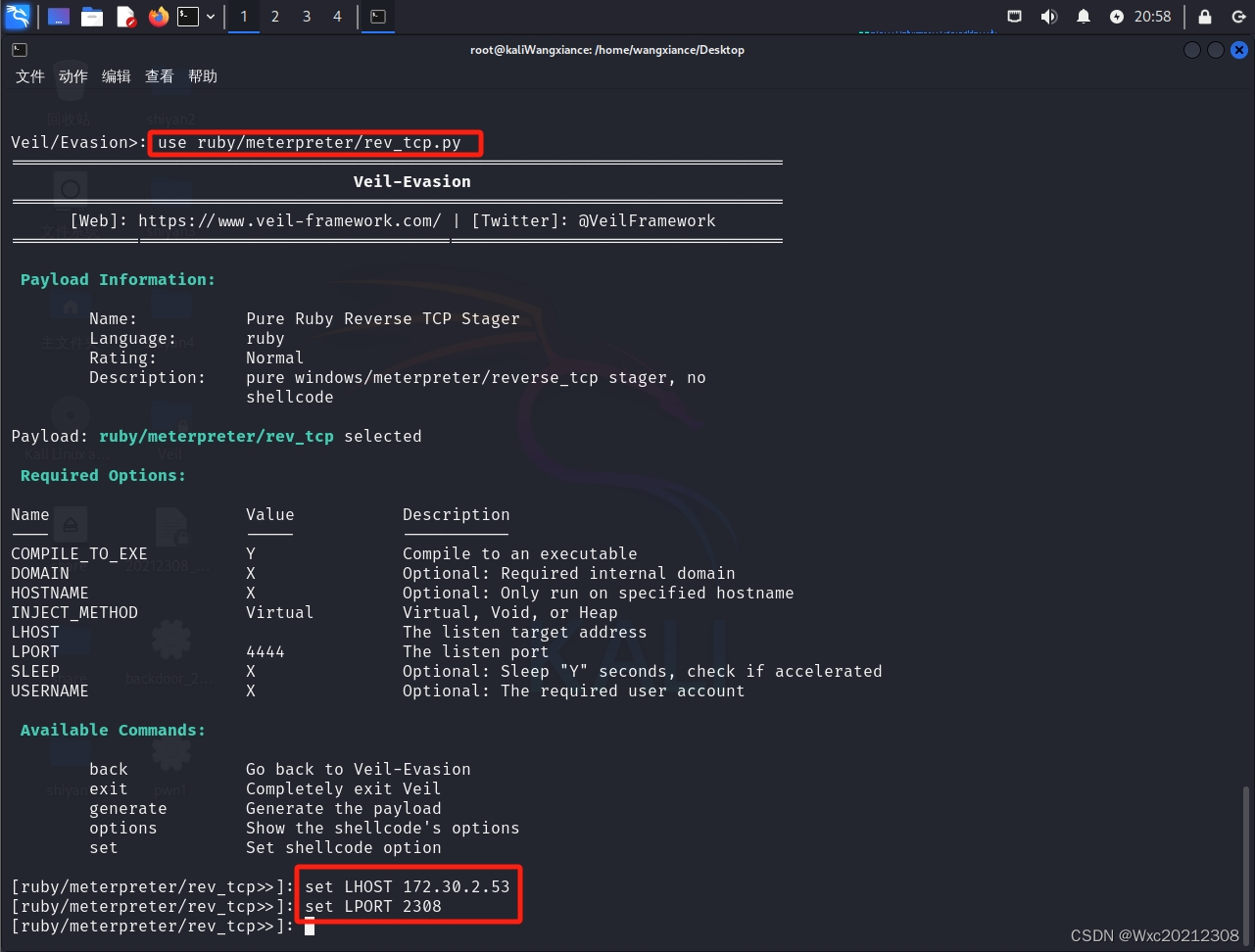The image size is (1255, 952).
Task: Click the LPORT value 4444
Action: (265, 652)
